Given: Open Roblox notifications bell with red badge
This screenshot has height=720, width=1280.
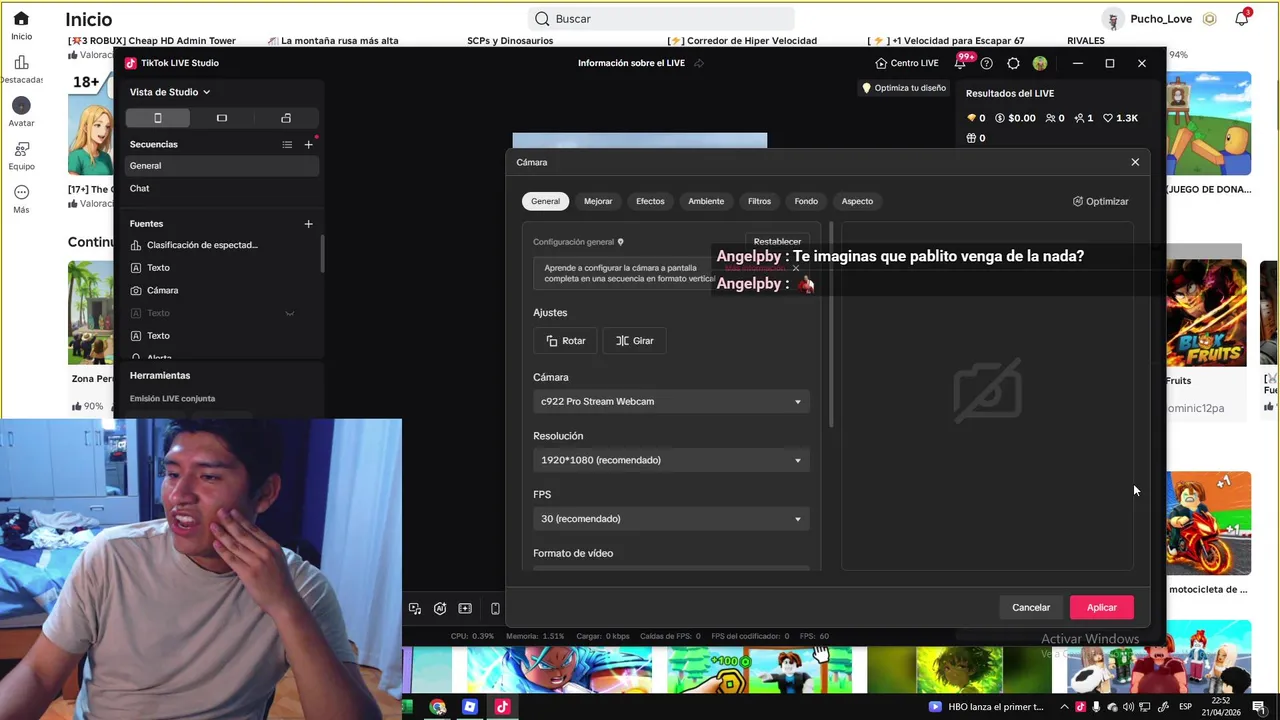Looking at the screenshot, I should [x=1242, y=18].
